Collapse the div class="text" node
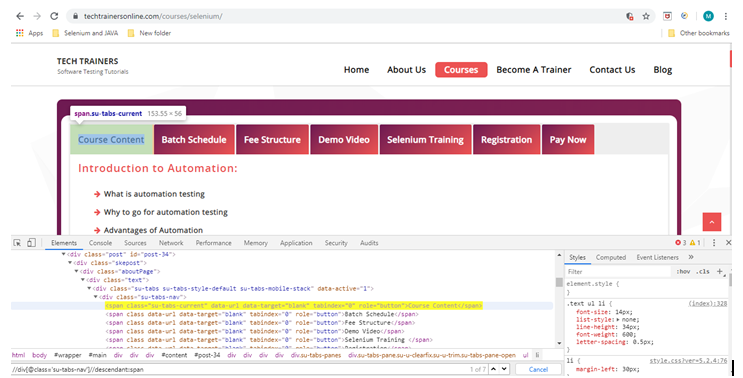Screen dimensions: 743x378 point(83,280)
